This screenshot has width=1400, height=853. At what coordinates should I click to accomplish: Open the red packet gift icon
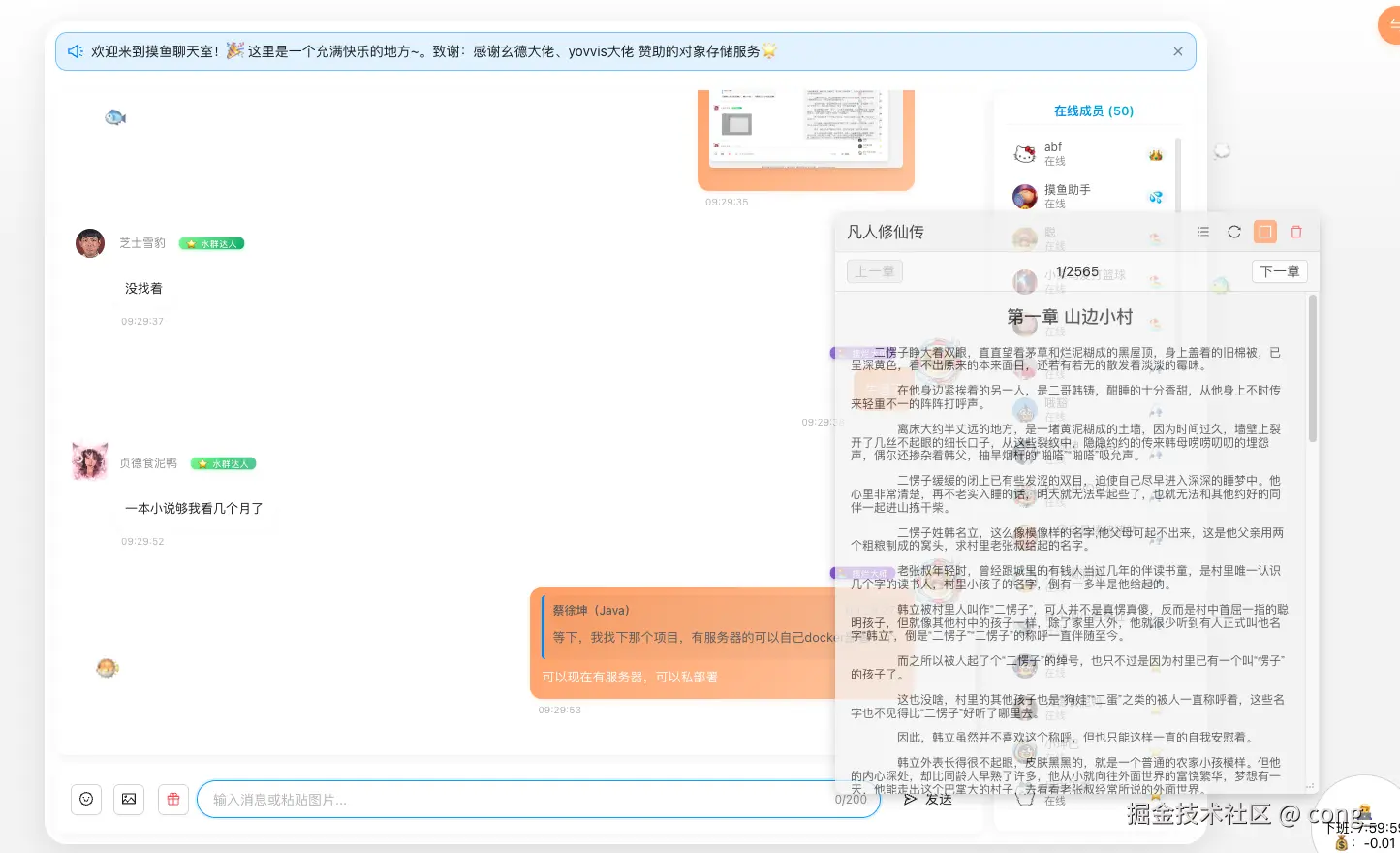pos(173,799)
